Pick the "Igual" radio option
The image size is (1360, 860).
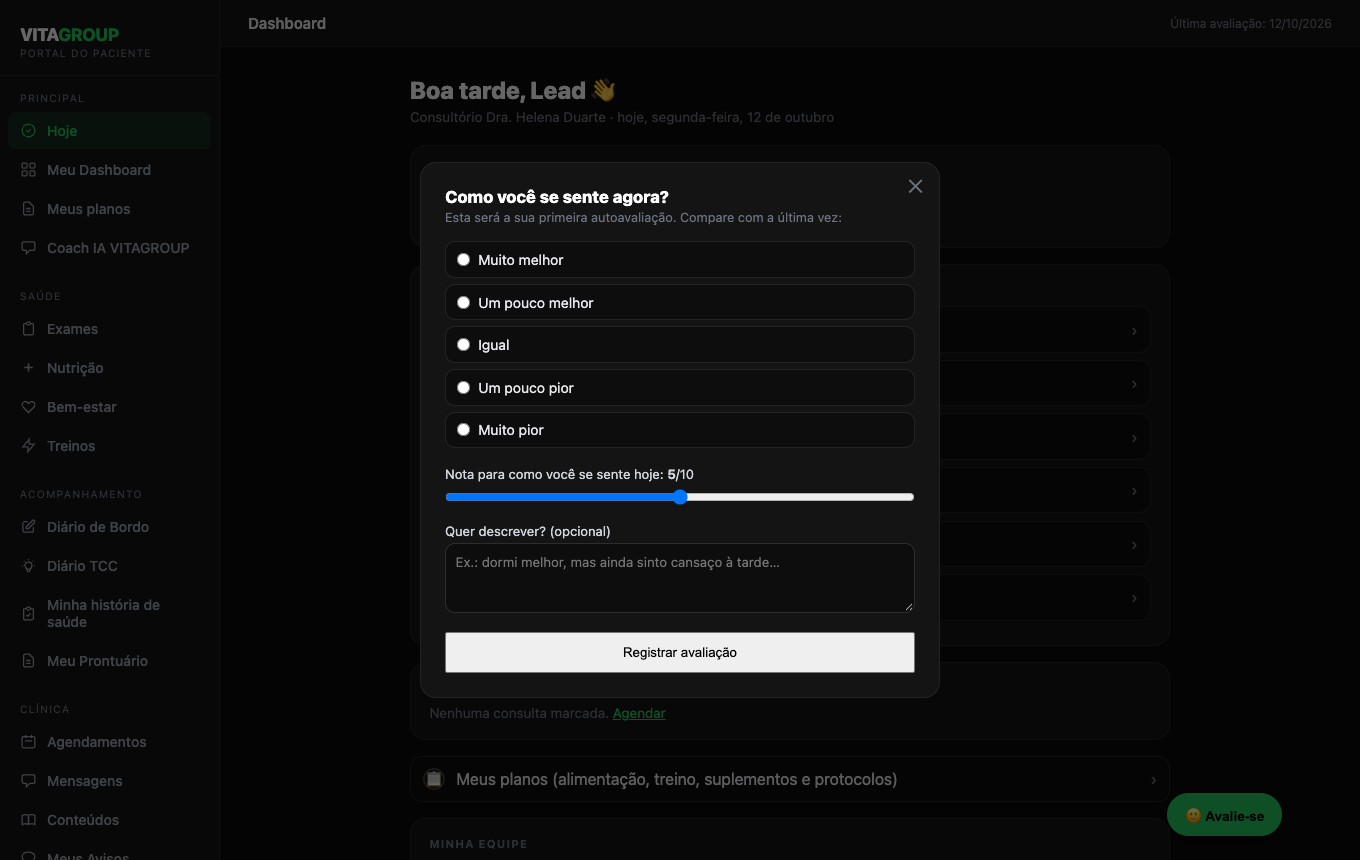tap(463, 345)
